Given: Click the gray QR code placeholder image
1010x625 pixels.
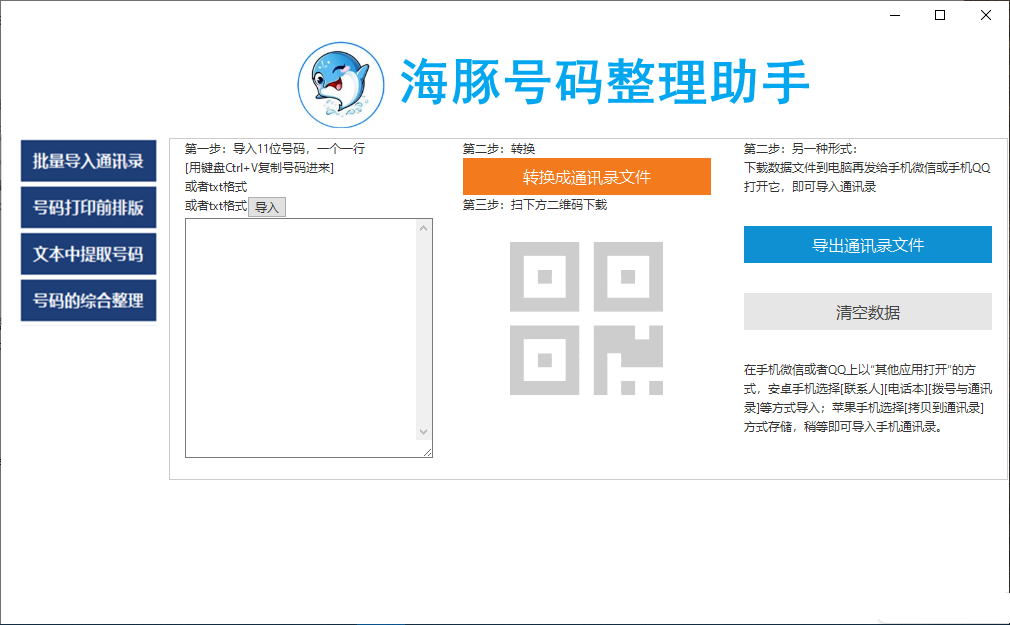Looking at the screenshot, I should click(x=586, y=318).
